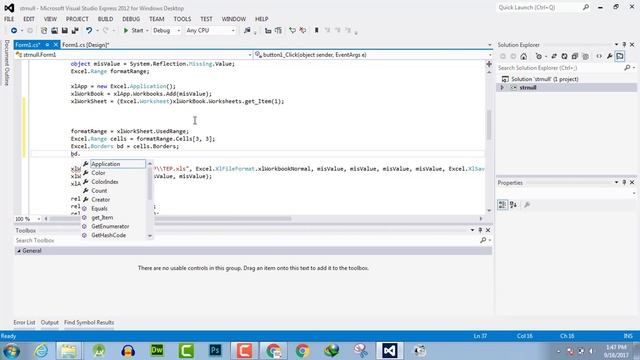The width and height of the screenshot is (640, 360).
Task: Click the Find in Files toolbar icon
Action: point(247,31)
